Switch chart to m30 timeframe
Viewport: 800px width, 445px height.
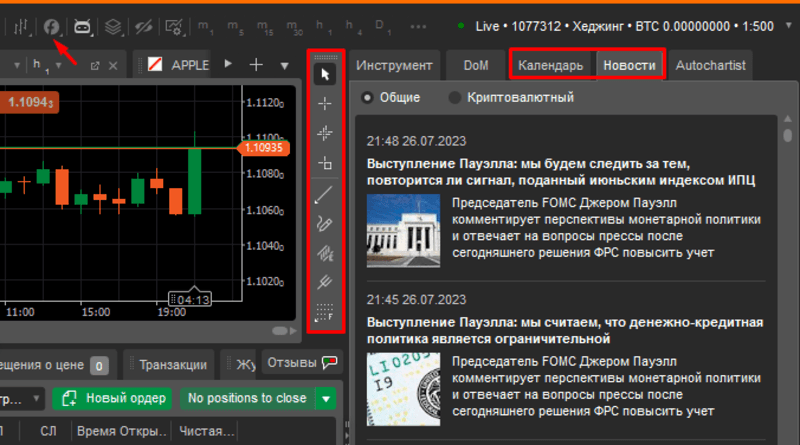[x=294, y=27]
